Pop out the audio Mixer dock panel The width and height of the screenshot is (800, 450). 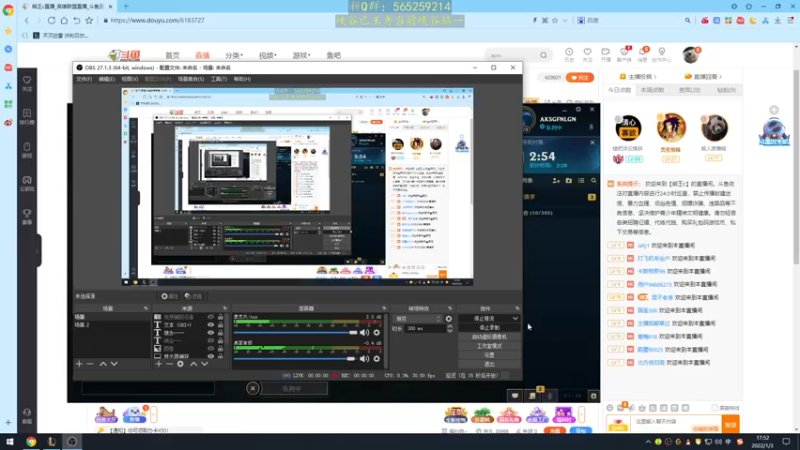384,308
